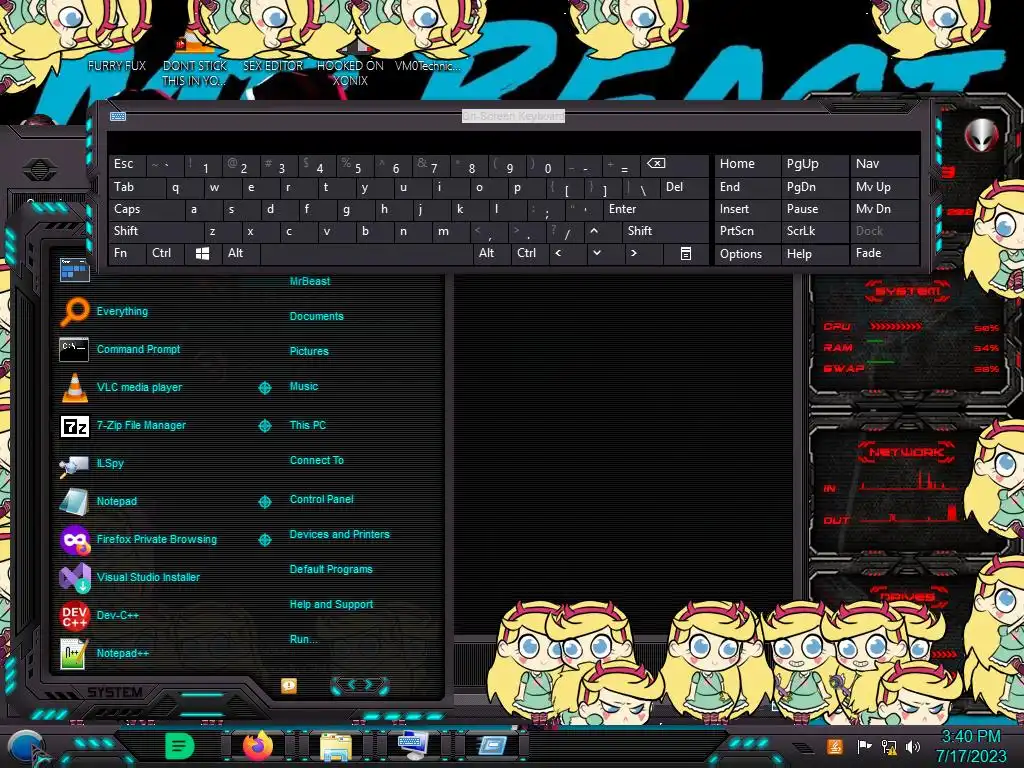Click the Windows logo key on keyboard
The image size is (1024, 768).
pos(202,253)
